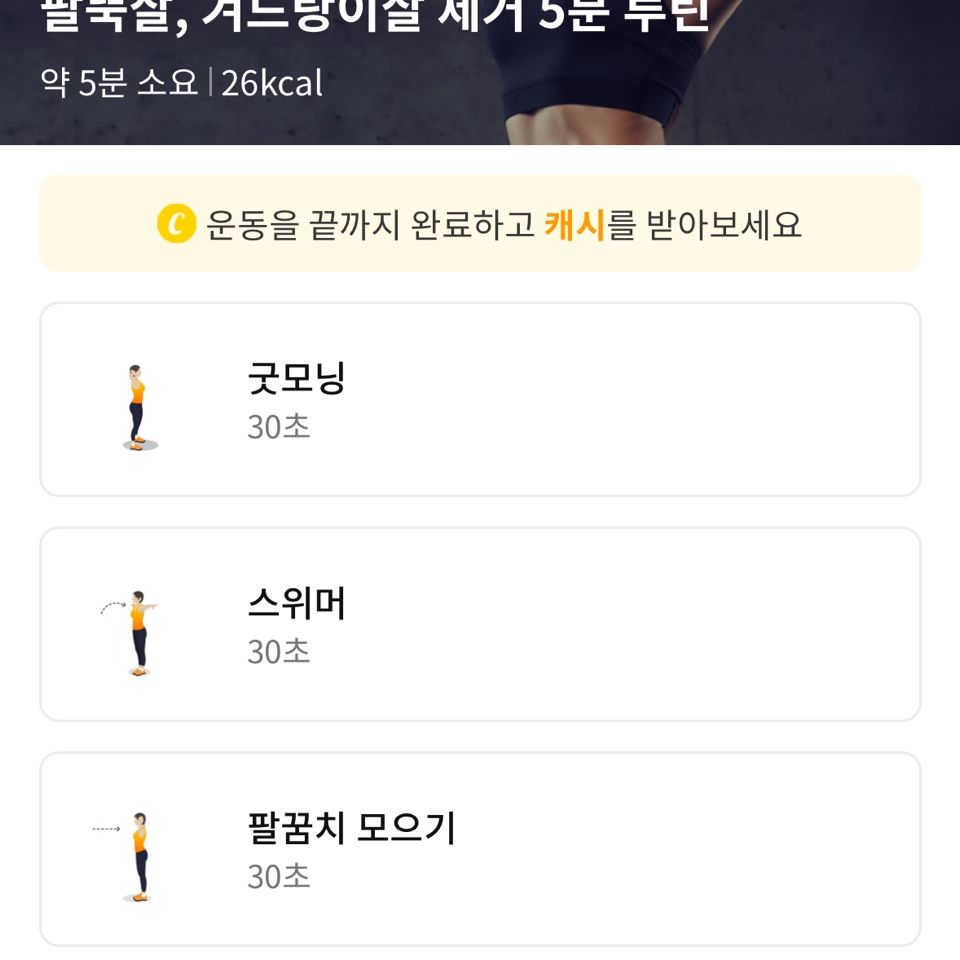Click the yellow cash coin icon
The width and height of the screenshot is (960, 960).
tap(176, 224)
